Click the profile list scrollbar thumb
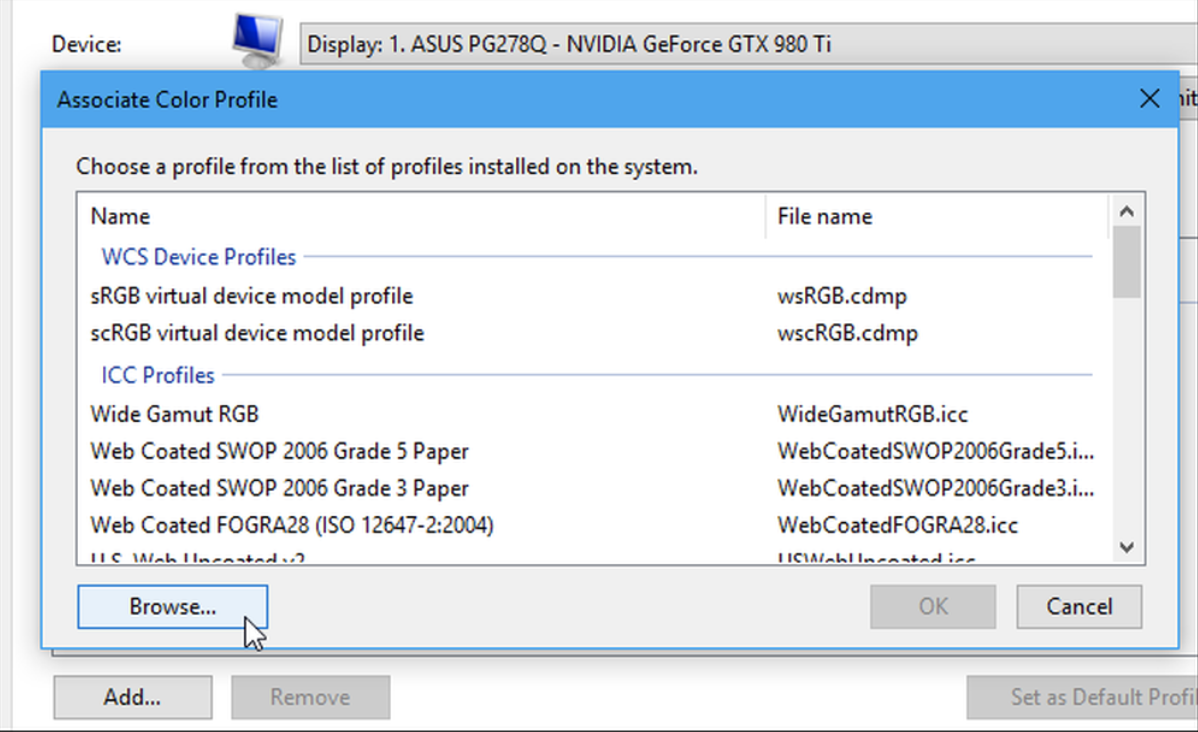The image size is (1198, 732). coord(1126,262)
